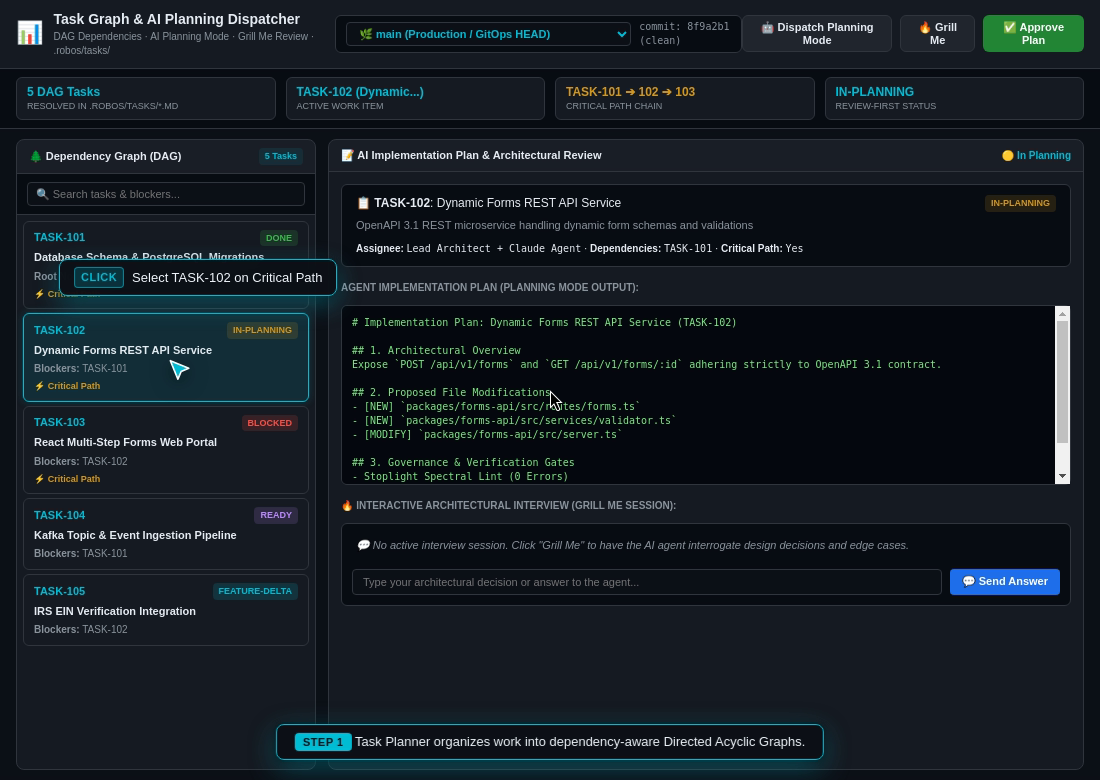Open the main branch selector dropdown
Screen dimensions: 1100x780
pos(488,34)
